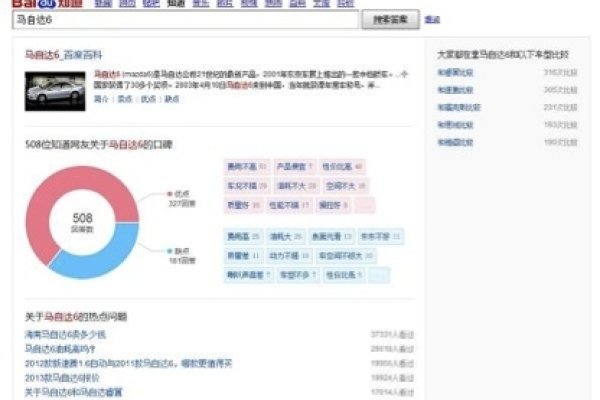The height and width of the screenshot is (400, 600).
Task: Select the 缺点 181回答 chart legend
Action: [x=182, y=256]
